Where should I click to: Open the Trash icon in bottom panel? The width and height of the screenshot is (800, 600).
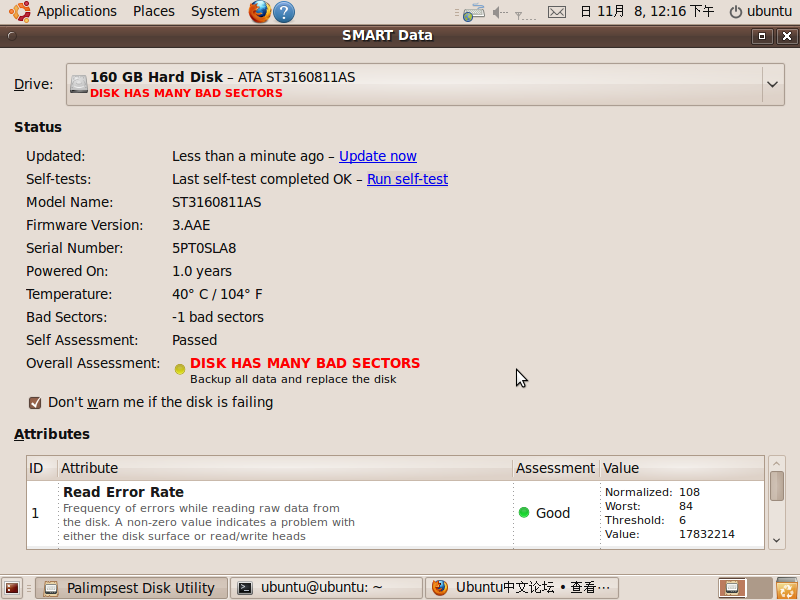coord(787,588)
